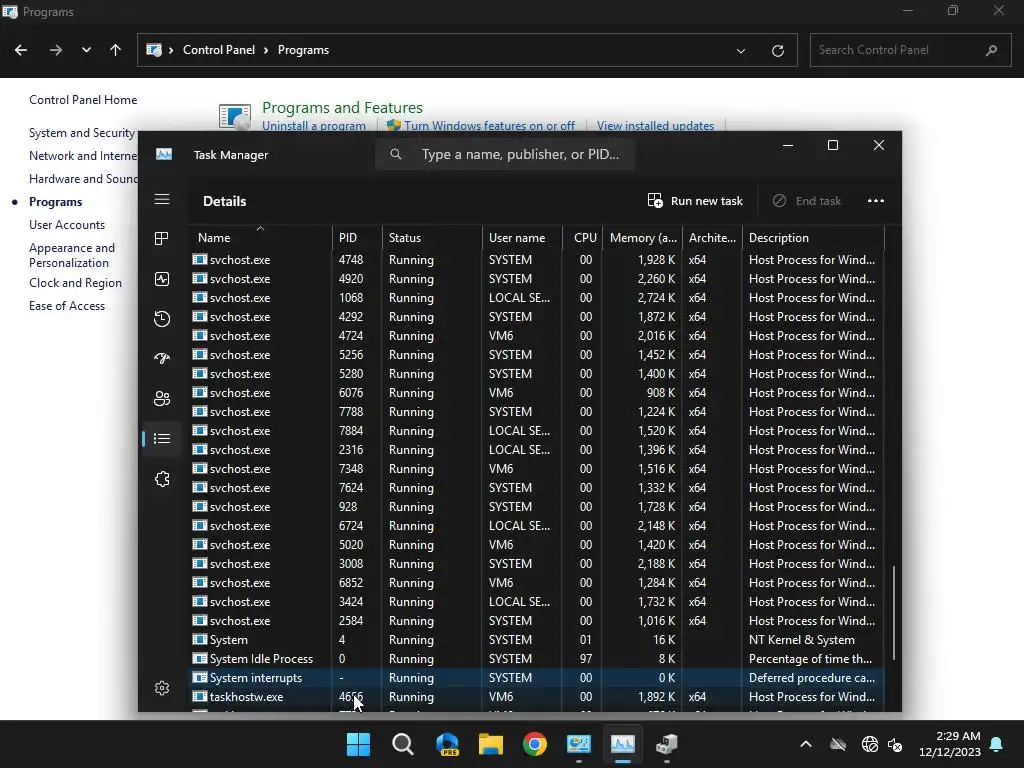The height and width of the screenshot is (768, 1024).
Task: Click PID cell 7788
Action: (351, 412)
